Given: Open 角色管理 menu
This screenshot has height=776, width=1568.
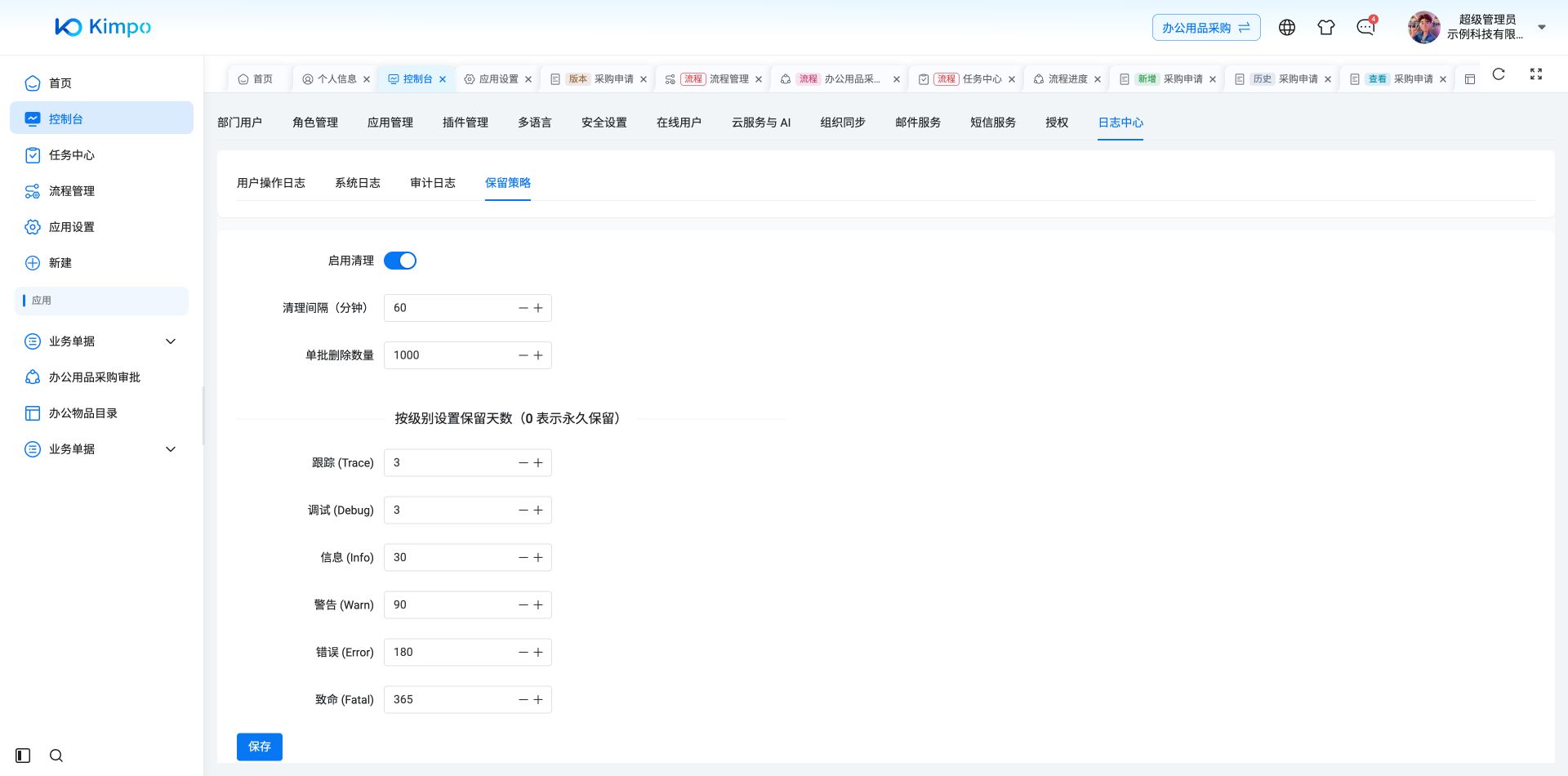Looking at the screenshot, I should click(315, 123).
